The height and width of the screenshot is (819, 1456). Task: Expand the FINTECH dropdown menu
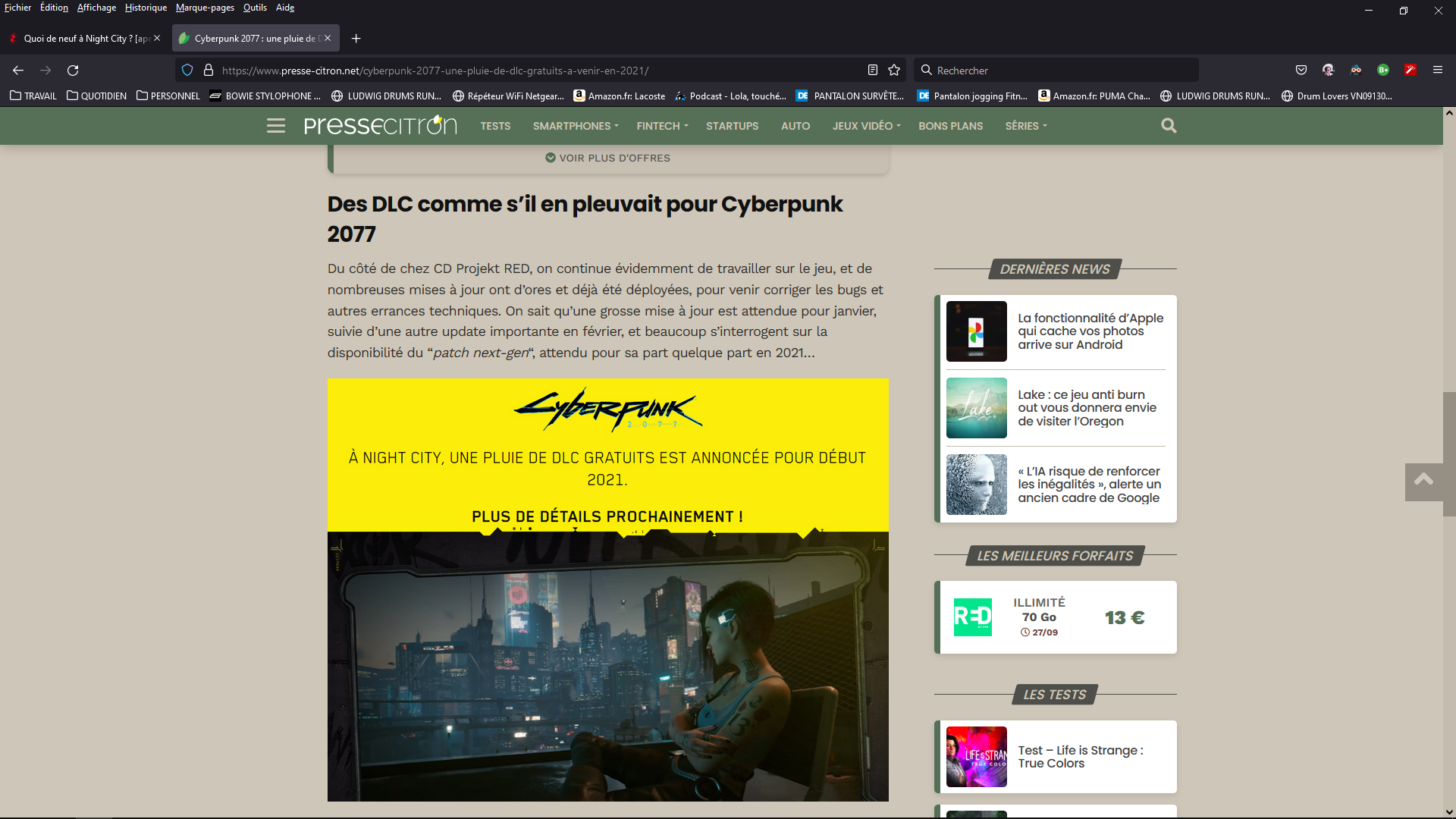pyautogui.click(x=662, y=126)
